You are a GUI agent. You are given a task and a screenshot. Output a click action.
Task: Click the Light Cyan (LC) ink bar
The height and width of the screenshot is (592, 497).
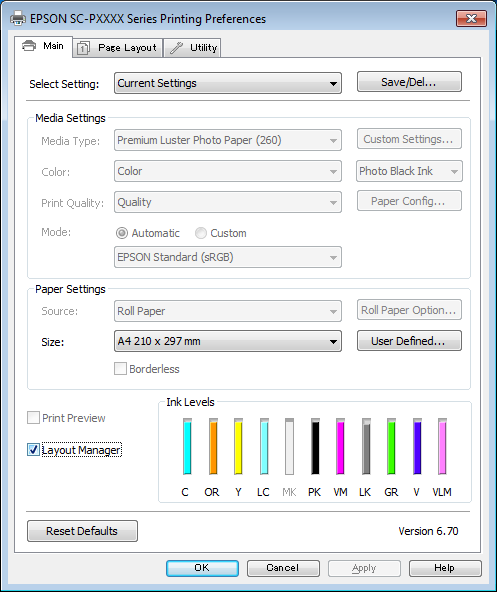(264, 446)
